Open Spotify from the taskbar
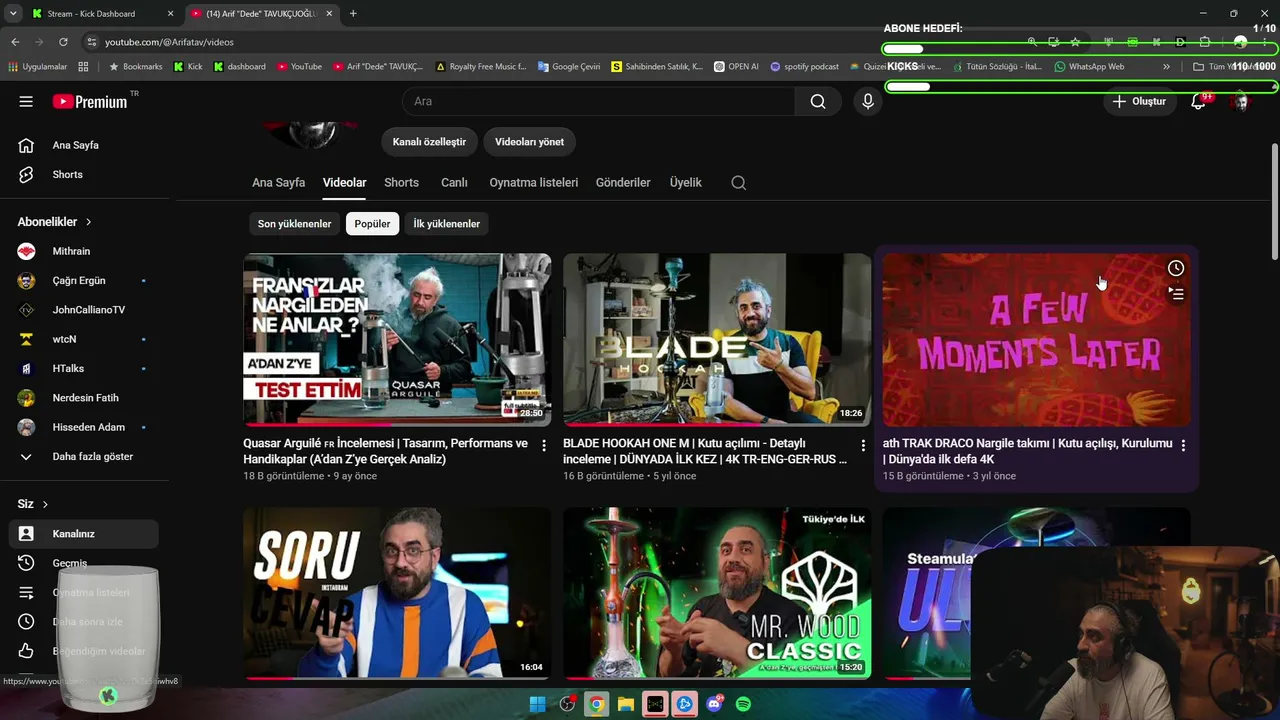Screen dimensions: 1280x720 pyautogui.click(x=743, y=704)
